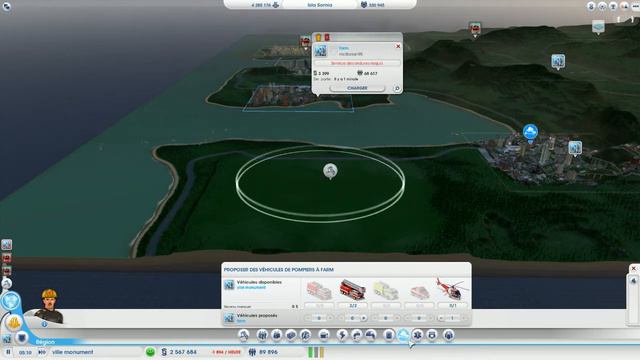
Task: Click the red warning bar in Farm popup
Action: (357, 63)
